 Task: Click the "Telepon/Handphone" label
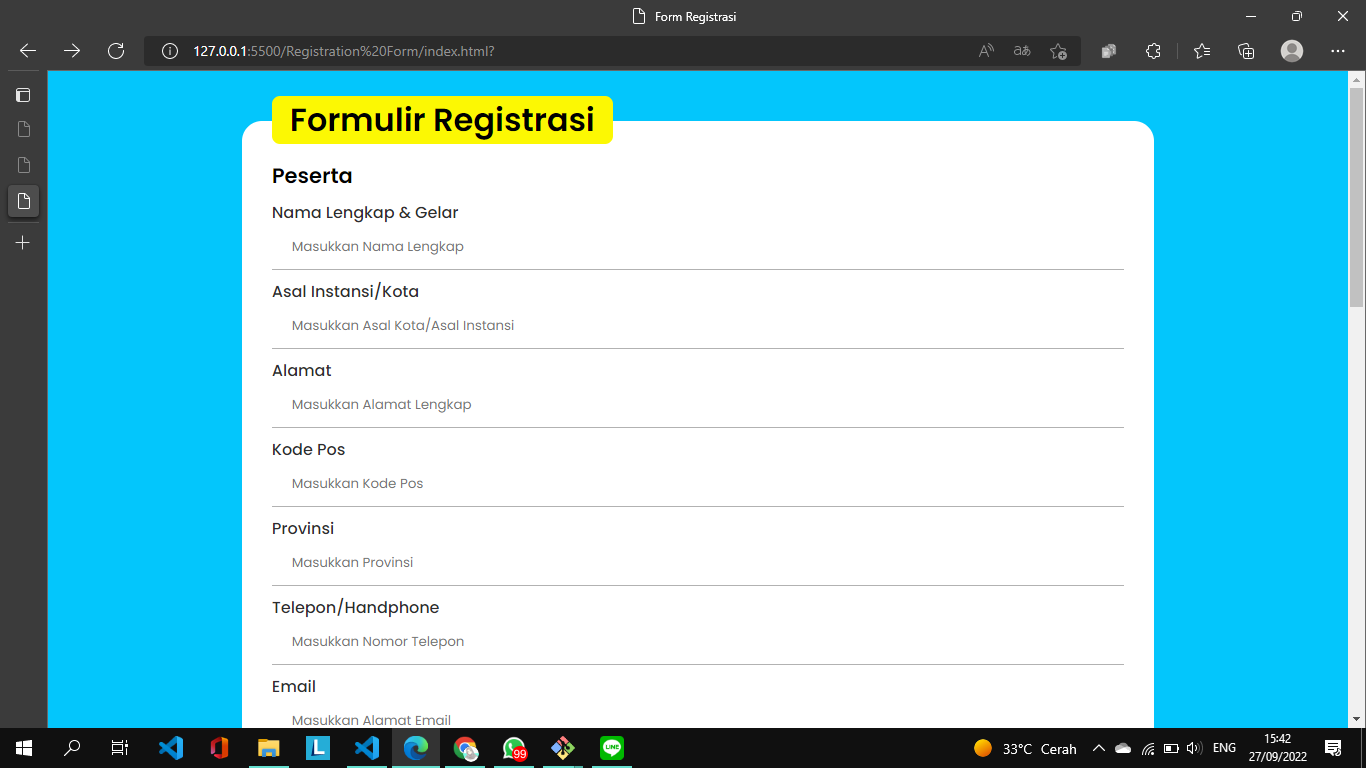point(355,608)
